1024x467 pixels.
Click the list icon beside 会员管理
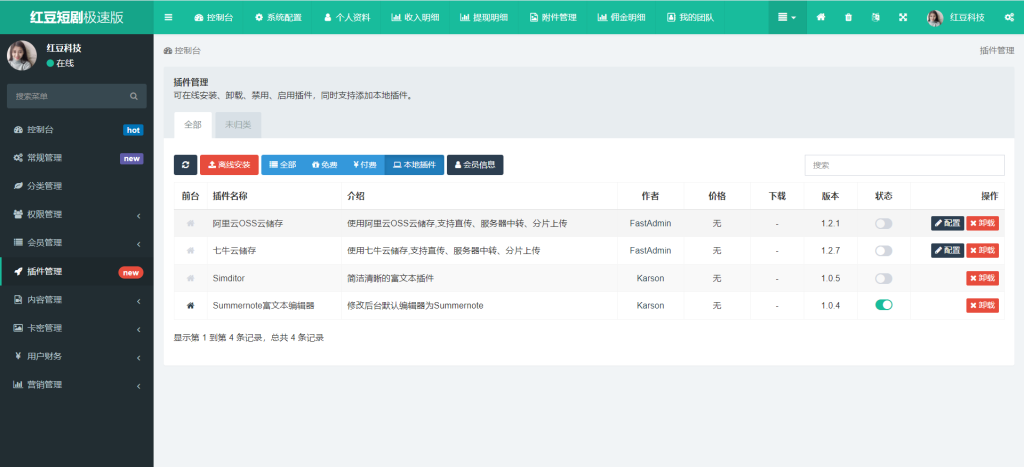(x=18, y=243)
